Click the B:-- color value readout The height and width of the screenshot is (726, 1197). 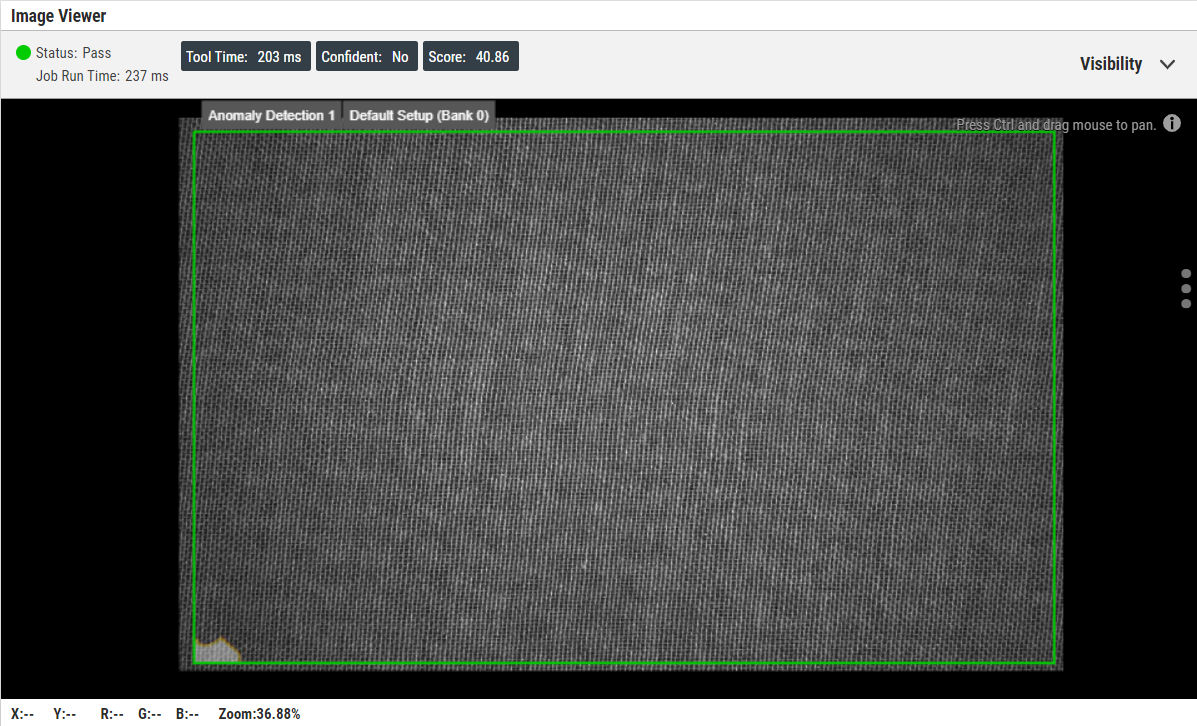pos(187,714)
